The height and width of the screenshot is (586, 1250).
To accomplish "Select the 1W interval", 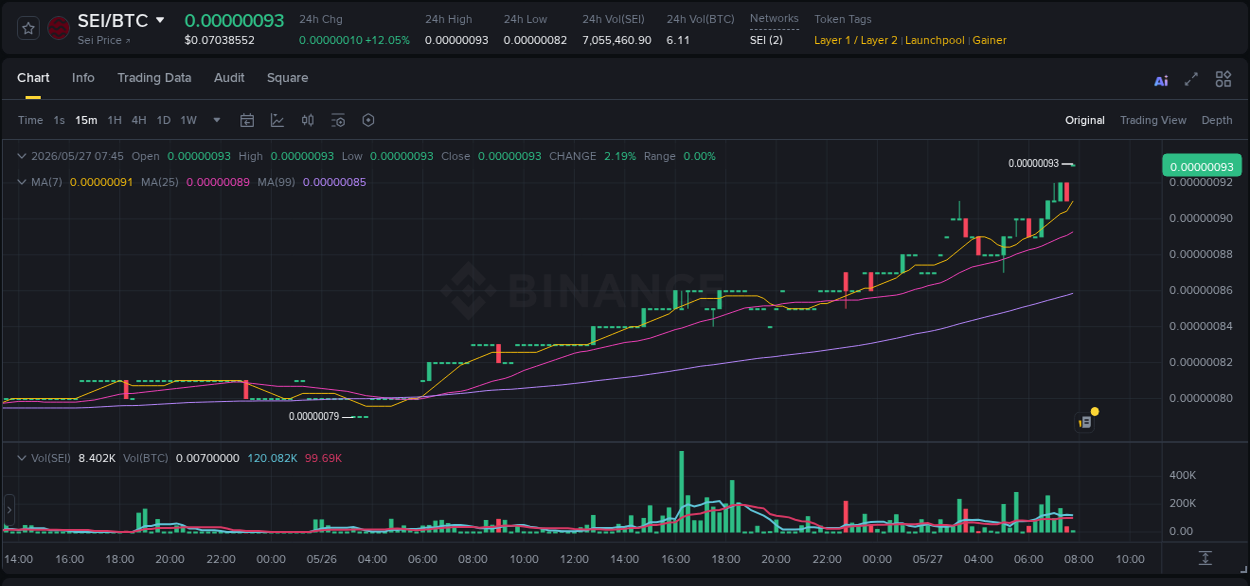I will pyautogui.click(x=188, y=120).
